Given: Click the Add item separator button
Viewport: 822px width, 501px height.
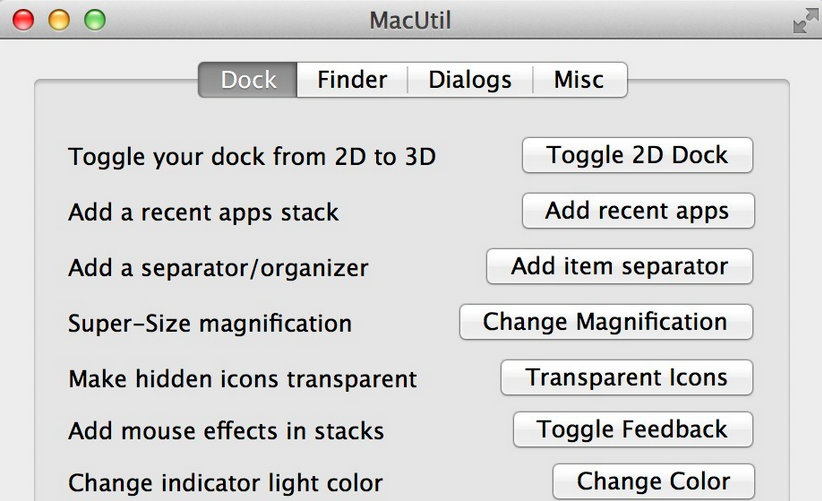Looking at the screenshot, I should 620,266.
